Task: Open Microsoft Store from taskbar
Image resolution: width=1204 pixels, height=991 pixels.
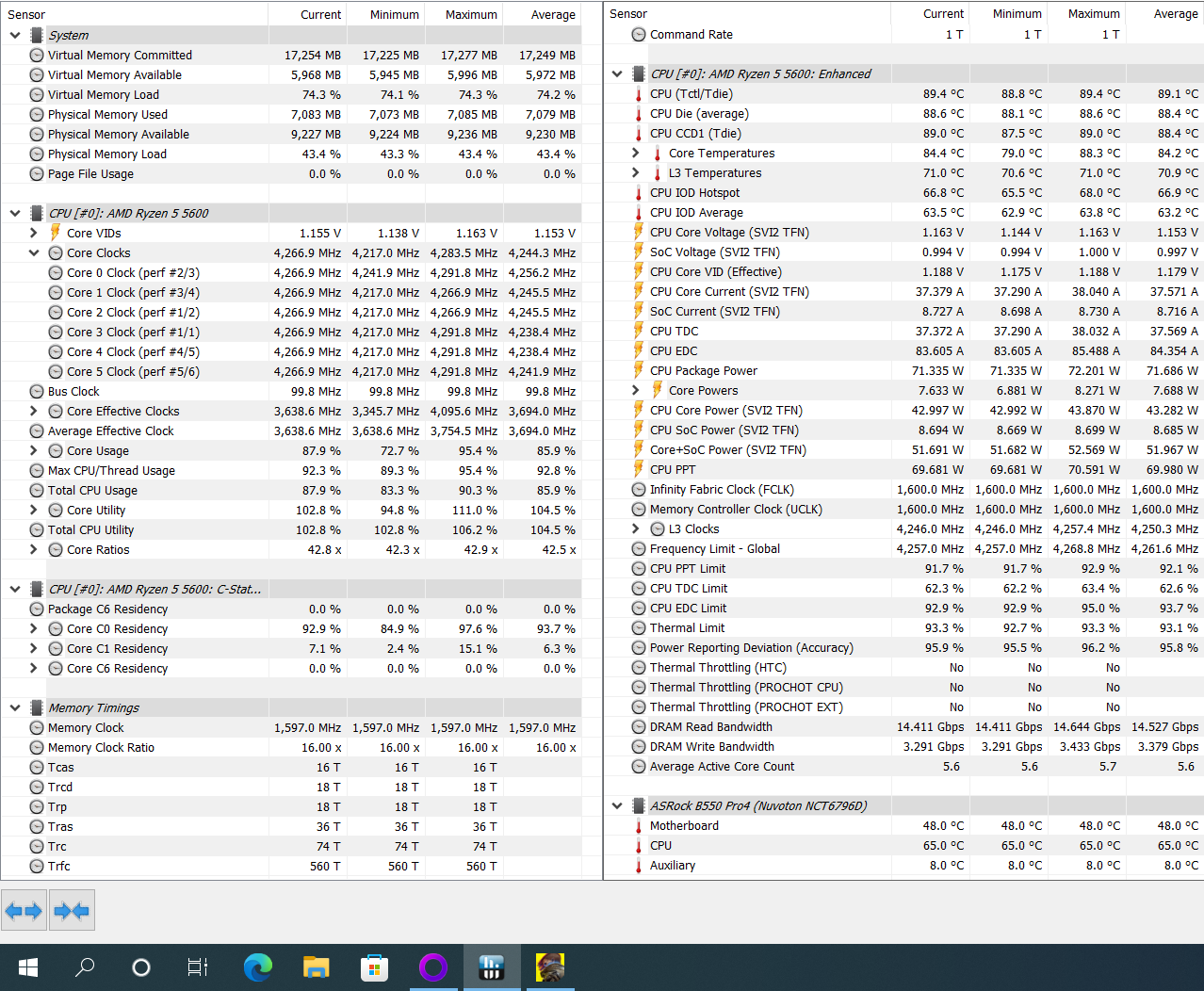Action: [x=375, y=967]
